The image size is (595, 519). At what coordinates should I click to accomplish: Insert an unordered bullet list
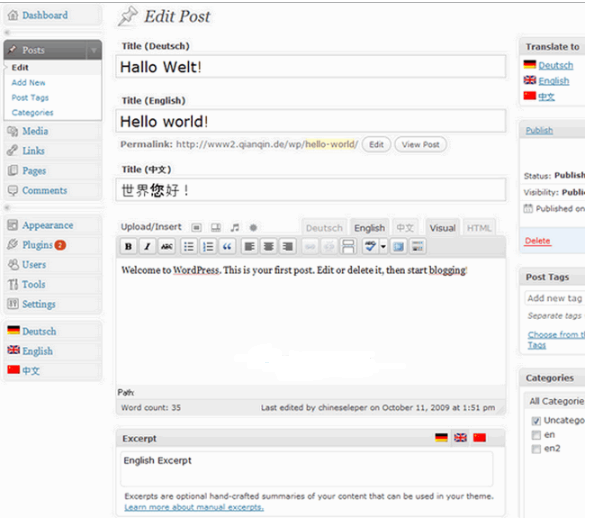[189, 247]
